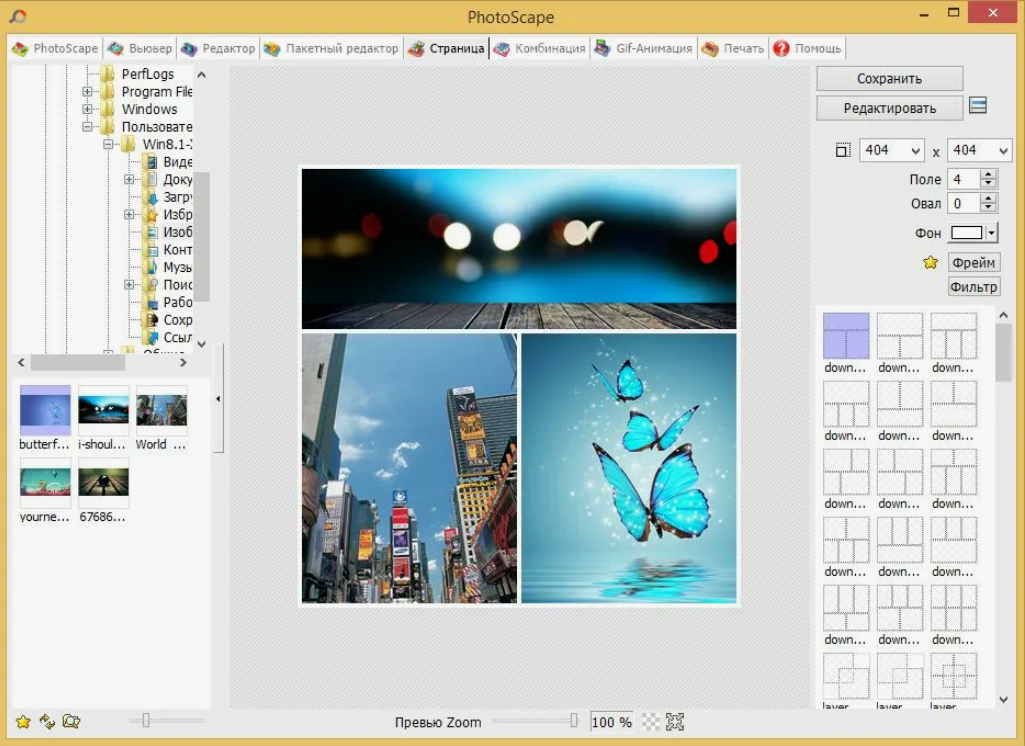This screenshot has width=1025, height=746.
Task: Collapse the left panel with arrow handle
Action: pyautogui.click(x=218, y=398)
